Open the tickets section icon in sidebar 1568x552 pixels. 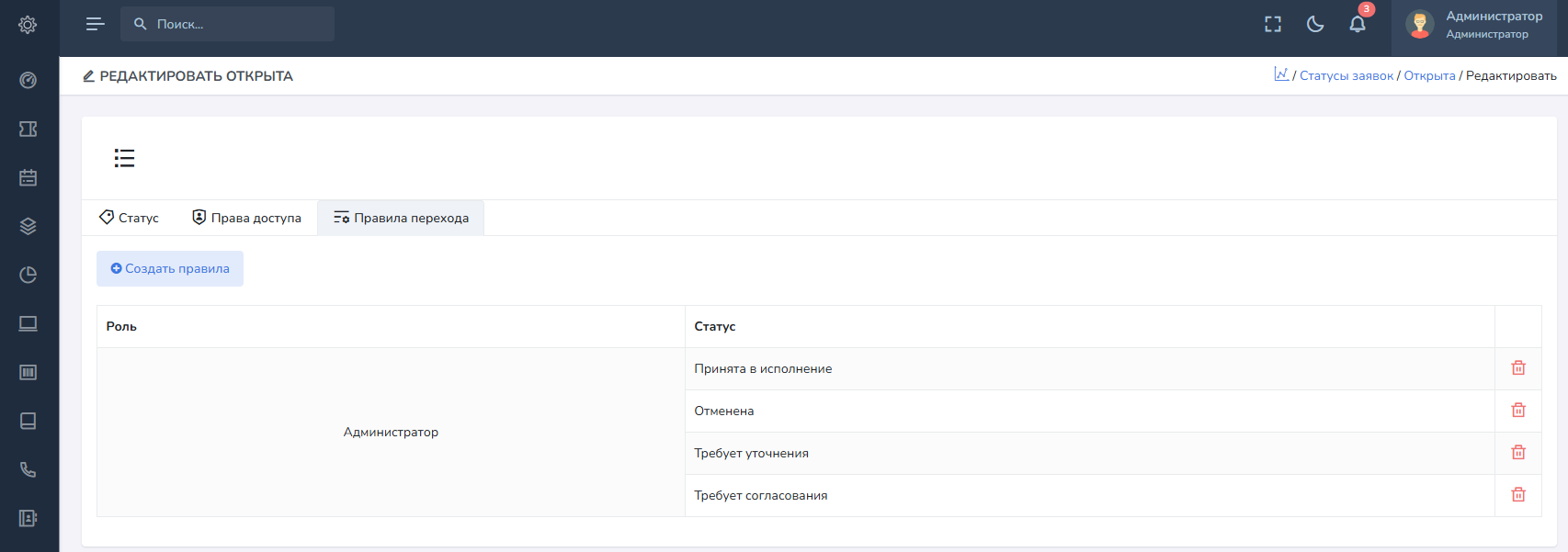28,130
